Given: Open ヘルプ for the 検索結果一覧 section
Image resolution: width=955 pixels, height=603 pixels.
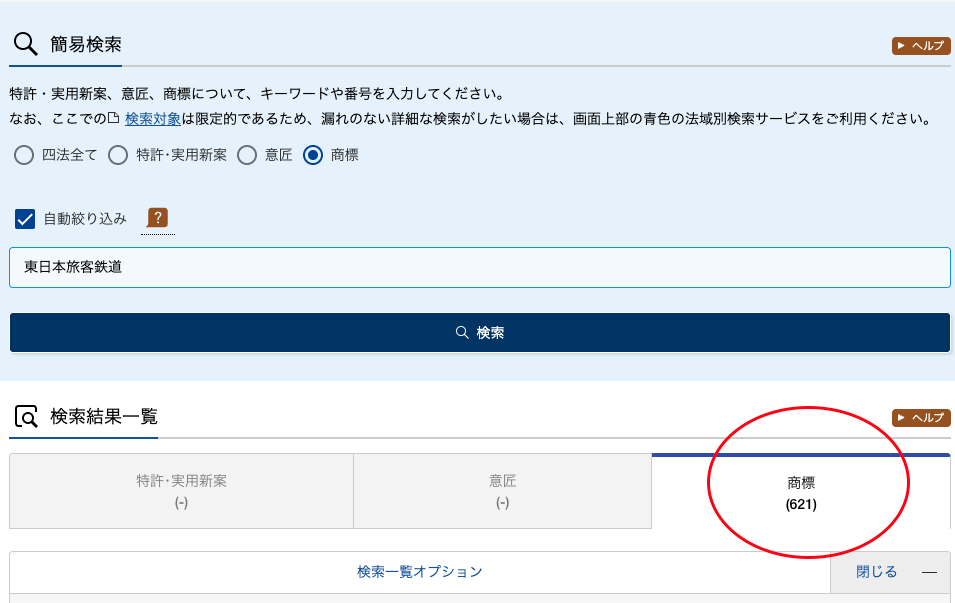Looking at the screenshot, I should [x=920, y=418].
